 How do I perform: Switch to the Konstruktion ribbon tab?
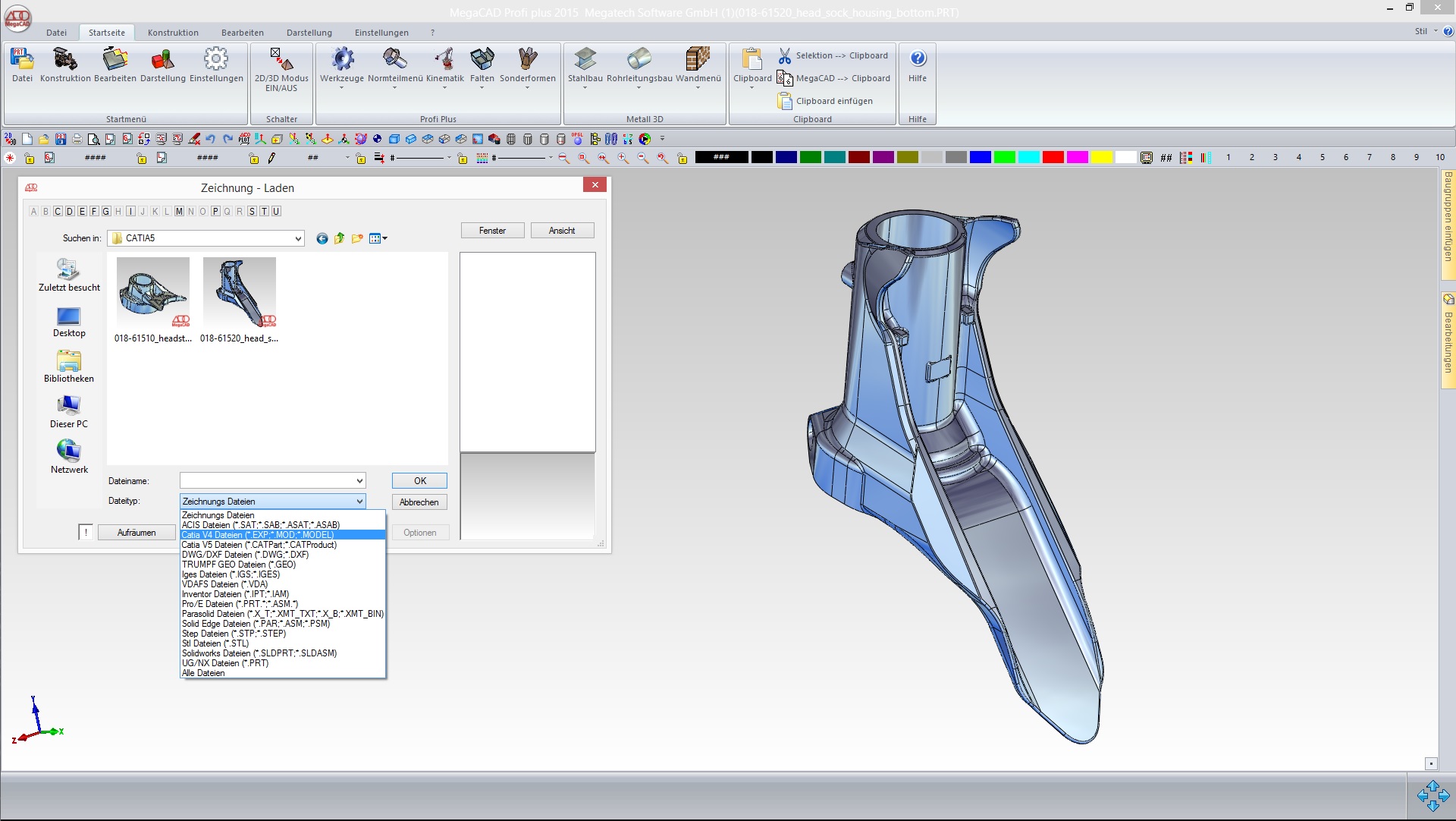click(173, 33)
